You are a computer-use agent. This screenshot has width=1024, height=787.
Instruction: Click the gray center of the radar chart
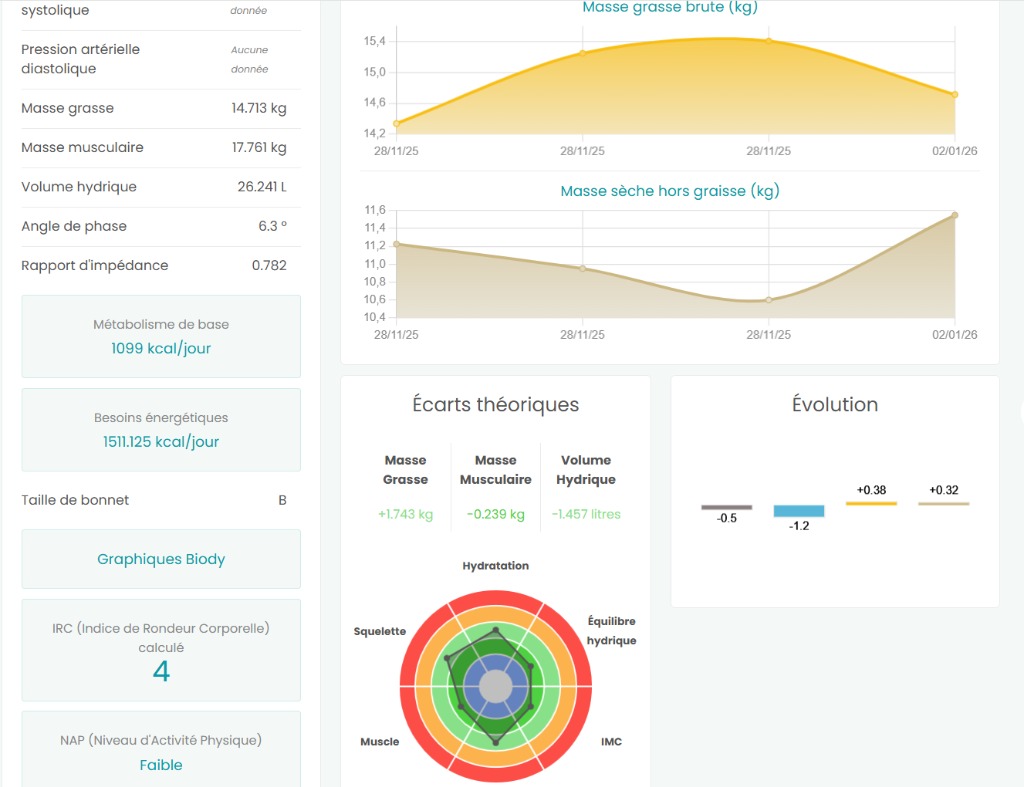point(495,687)
